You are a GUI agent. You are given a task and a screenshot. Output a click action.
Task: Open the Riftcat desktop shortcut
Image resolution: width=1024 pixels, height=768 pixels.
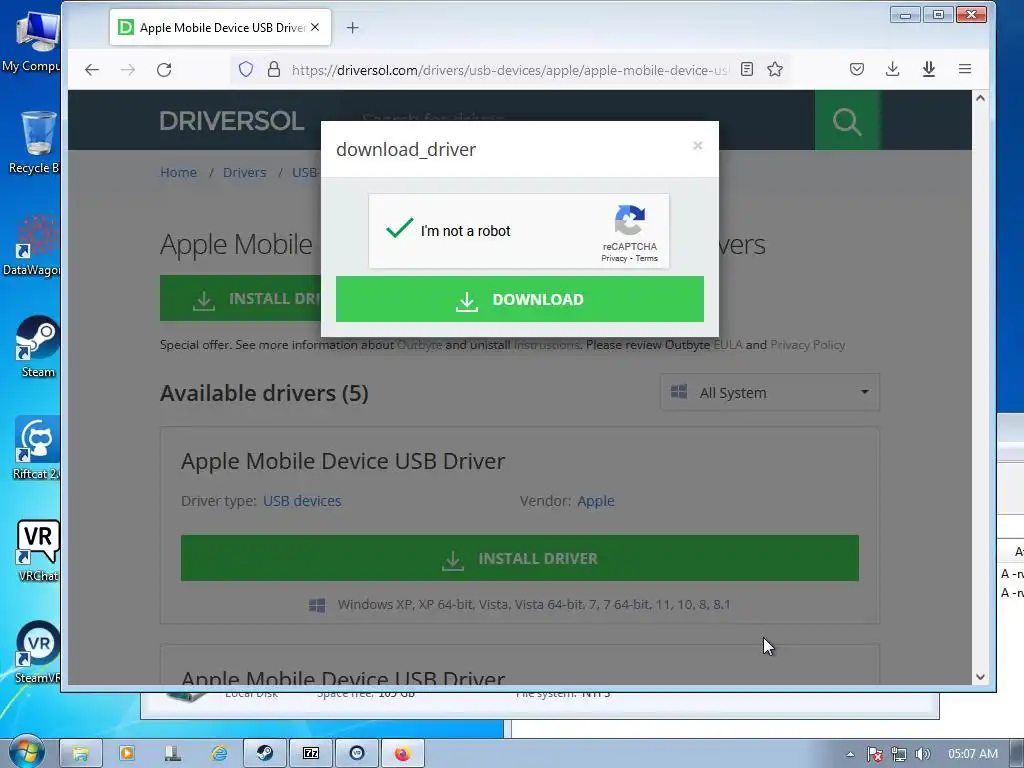[x=37, y=449]
